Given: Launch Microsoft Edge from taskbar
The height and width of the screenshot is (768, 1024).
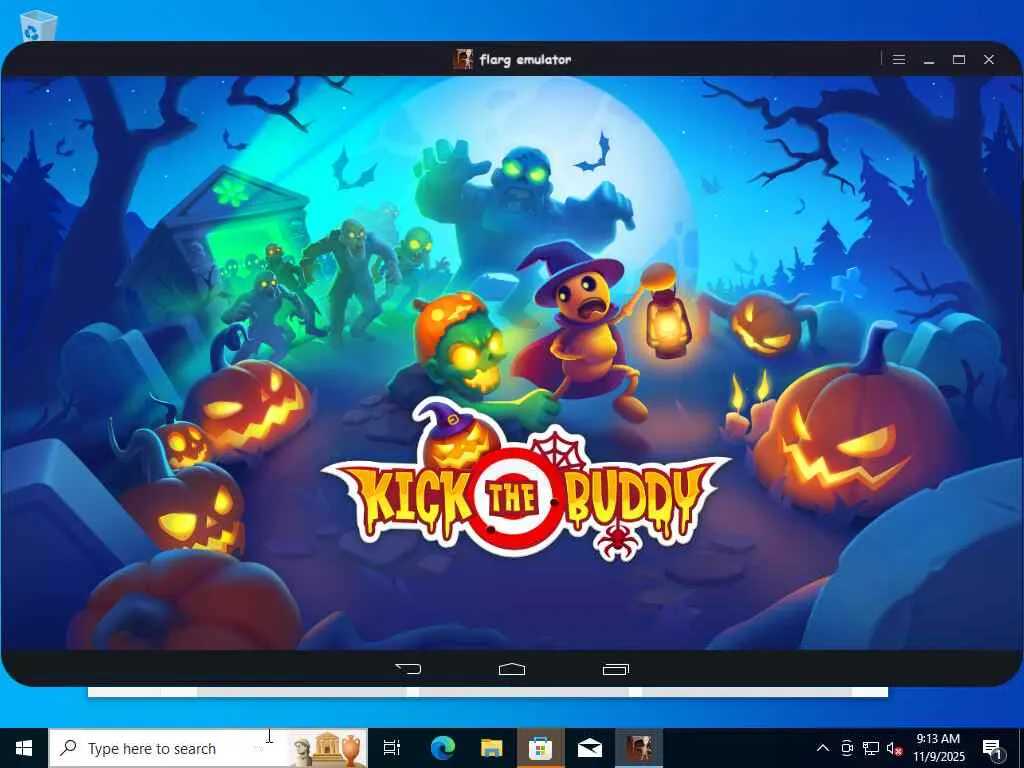Looking at the screenshot, I should [442, 748].
